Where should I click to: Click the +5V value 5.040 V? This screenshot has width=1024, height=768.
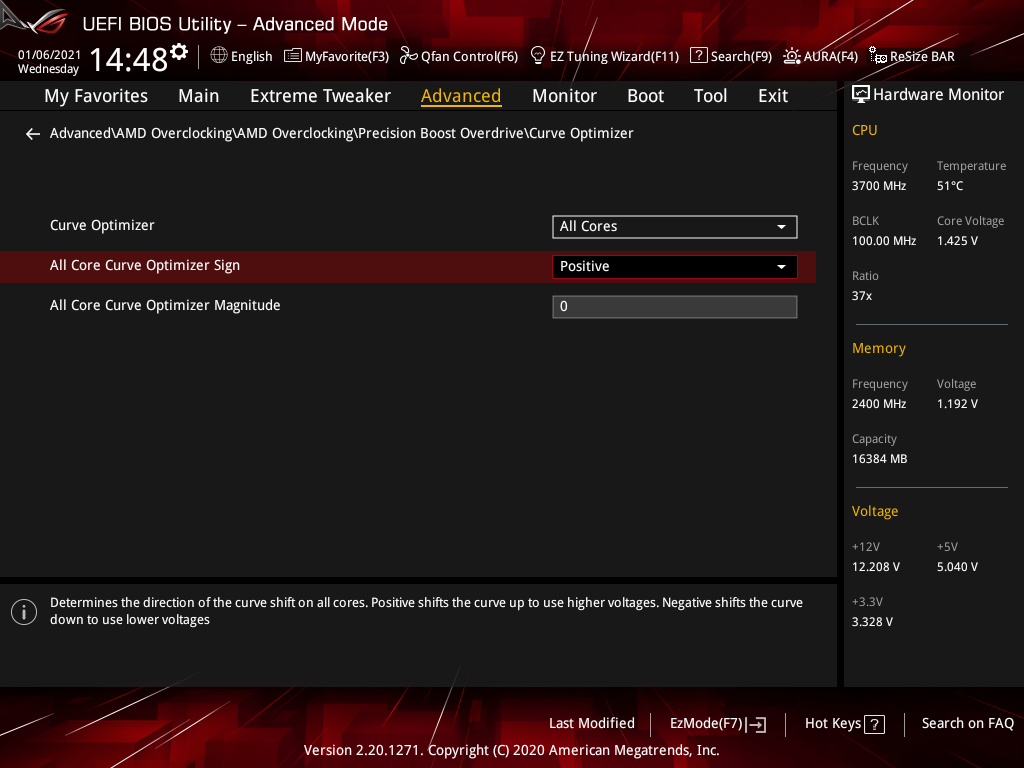[957, 567]
